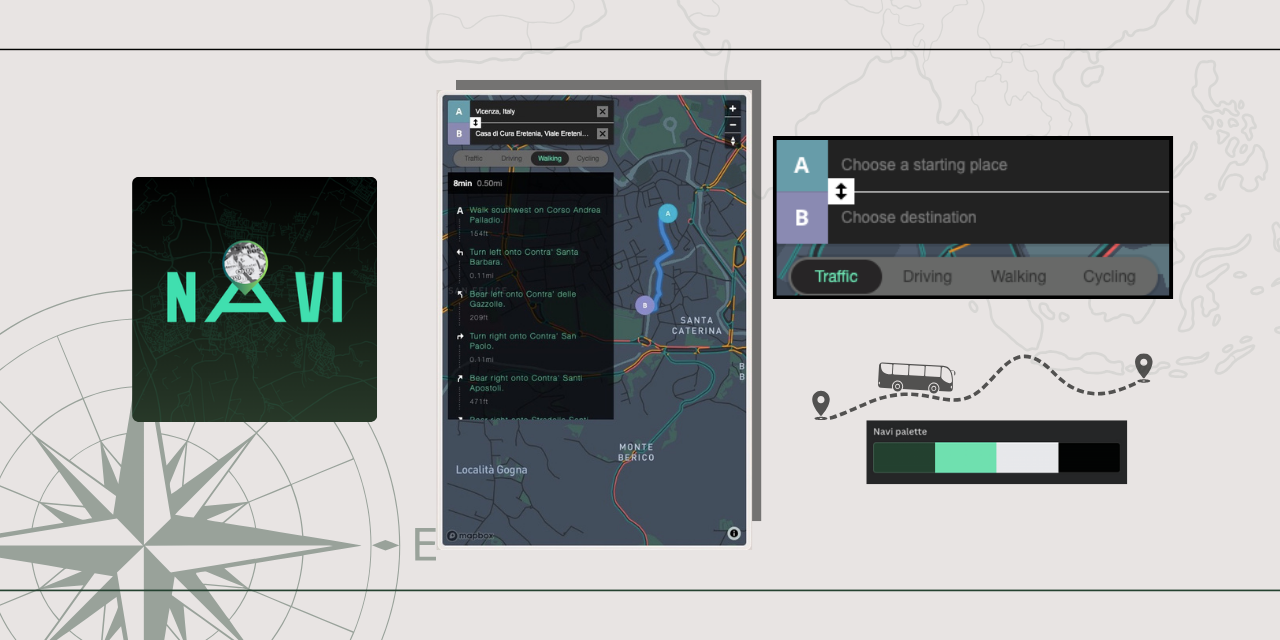Select step 'Bear left onto Contra' delle Gazzolle'
The image size is (1280, 640).
click(523, 298)
